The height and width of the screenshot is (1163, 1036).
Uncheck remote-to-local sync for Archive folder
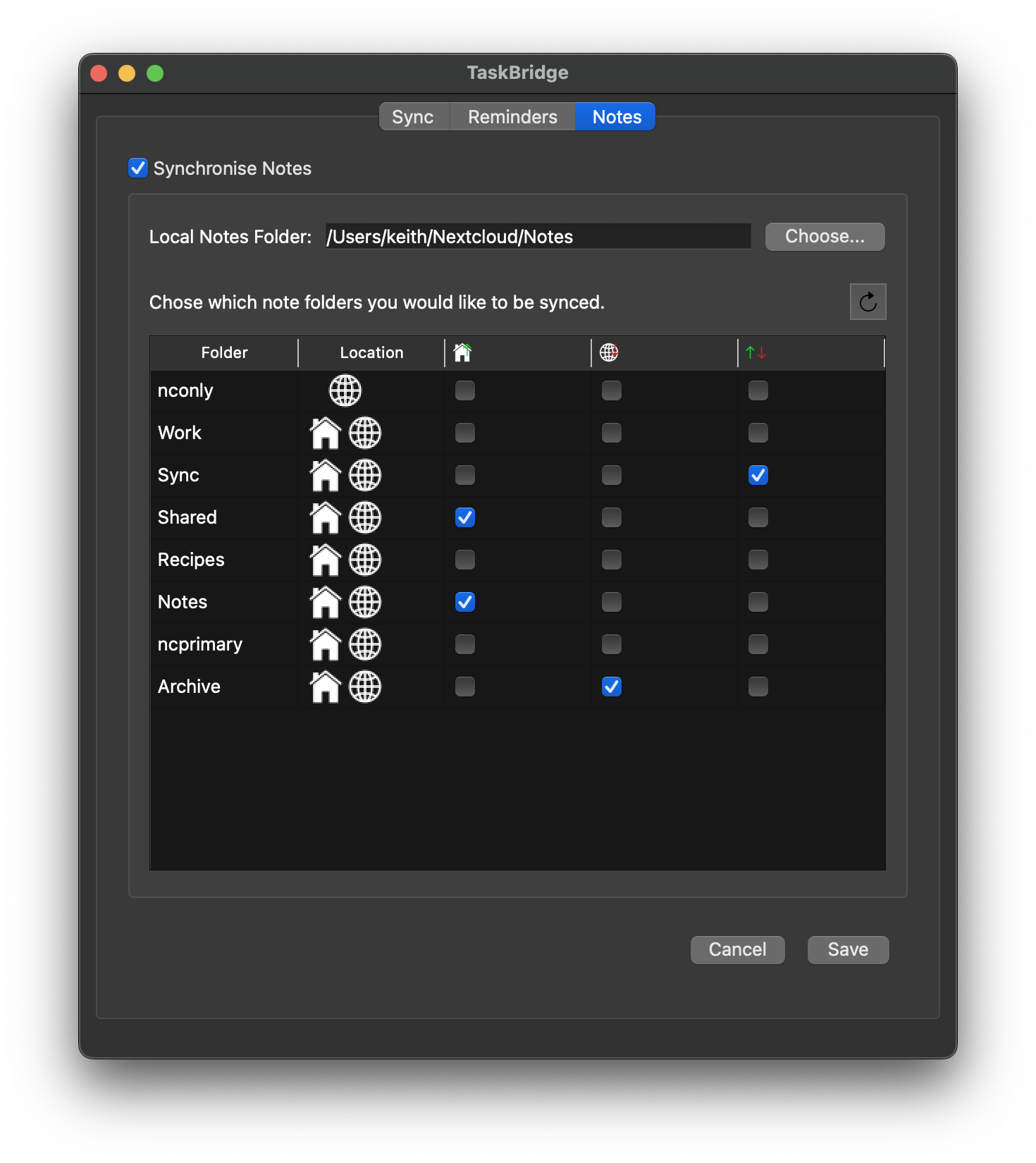click(x=612, y=687)
